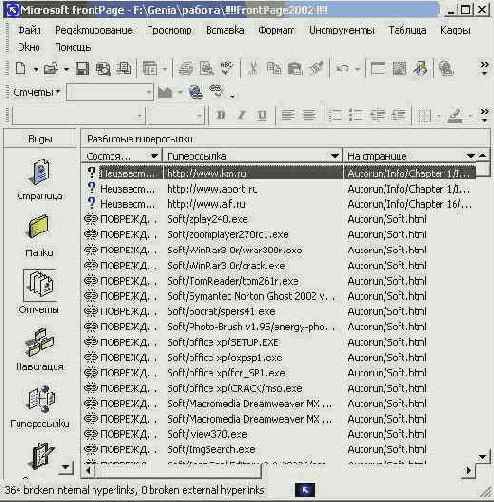Click the Open file folder icon
Viewport: 494px width, 502px height.
click(x=51, y=69)
